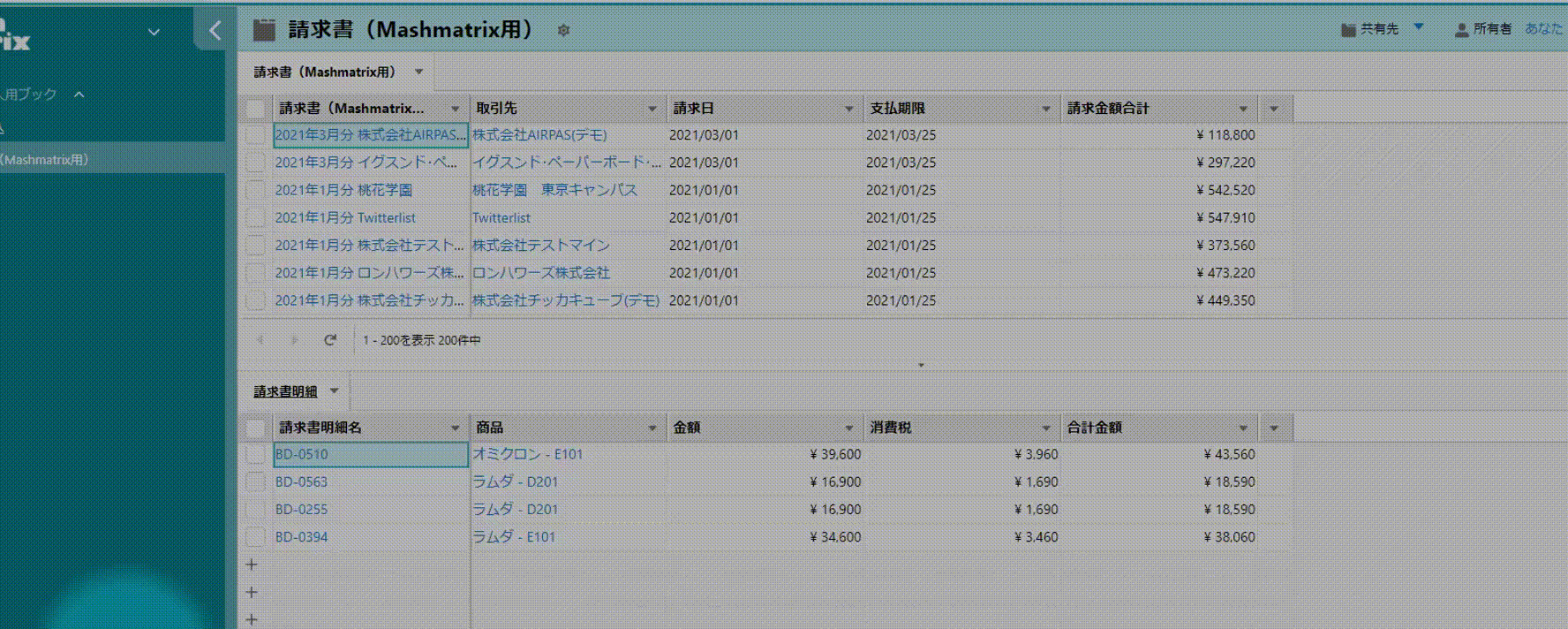
Task: Collapse the sidebar with the left chevron
Action: point(215,31)
